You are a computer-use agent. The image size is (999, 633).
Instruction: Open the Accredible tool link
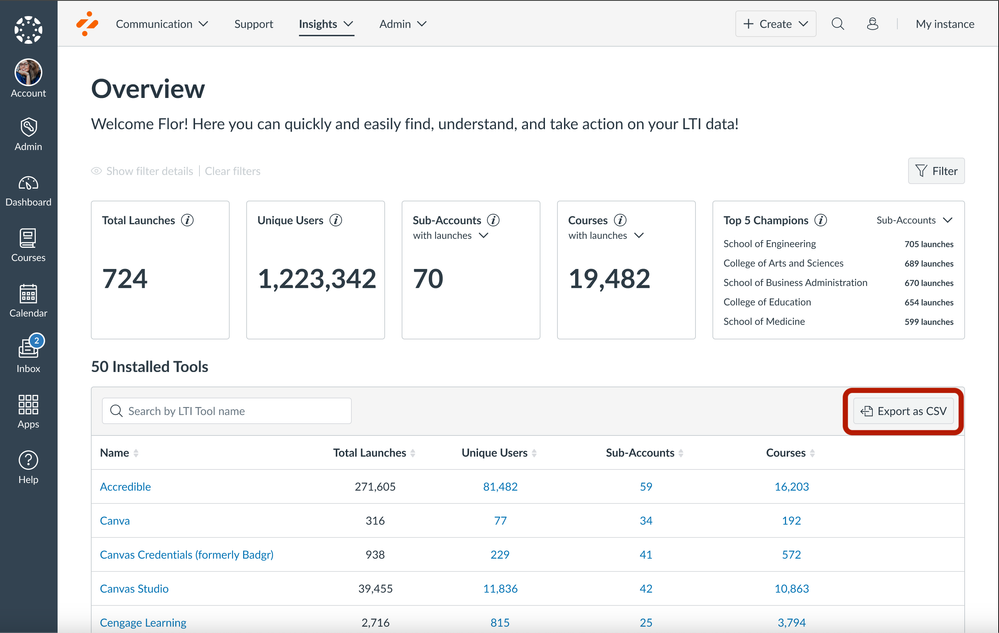tap(125, 487)
